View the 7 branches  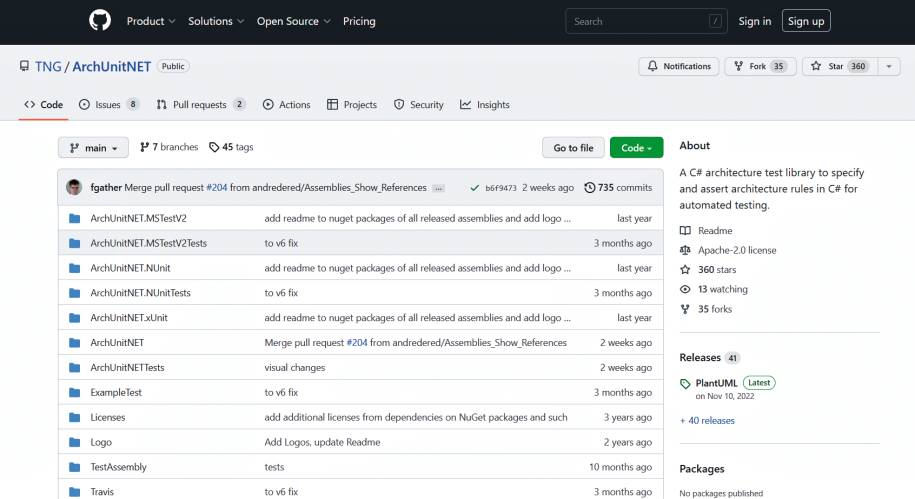coord(169,147)
